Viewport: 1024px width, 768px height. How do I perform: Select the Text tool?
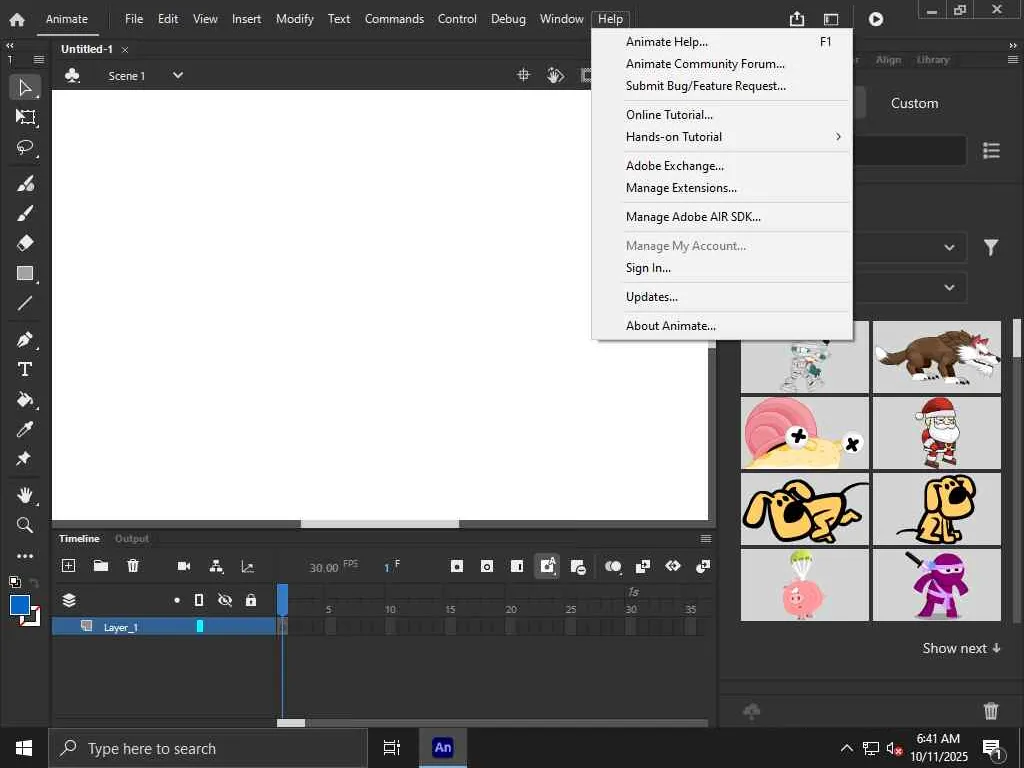tap(25, 370)
